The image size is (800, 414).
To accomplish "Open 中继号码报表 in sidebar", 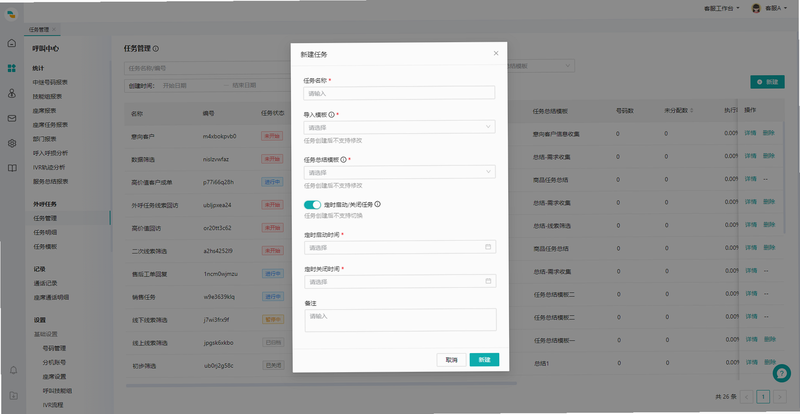I will [x=51, y=82].
